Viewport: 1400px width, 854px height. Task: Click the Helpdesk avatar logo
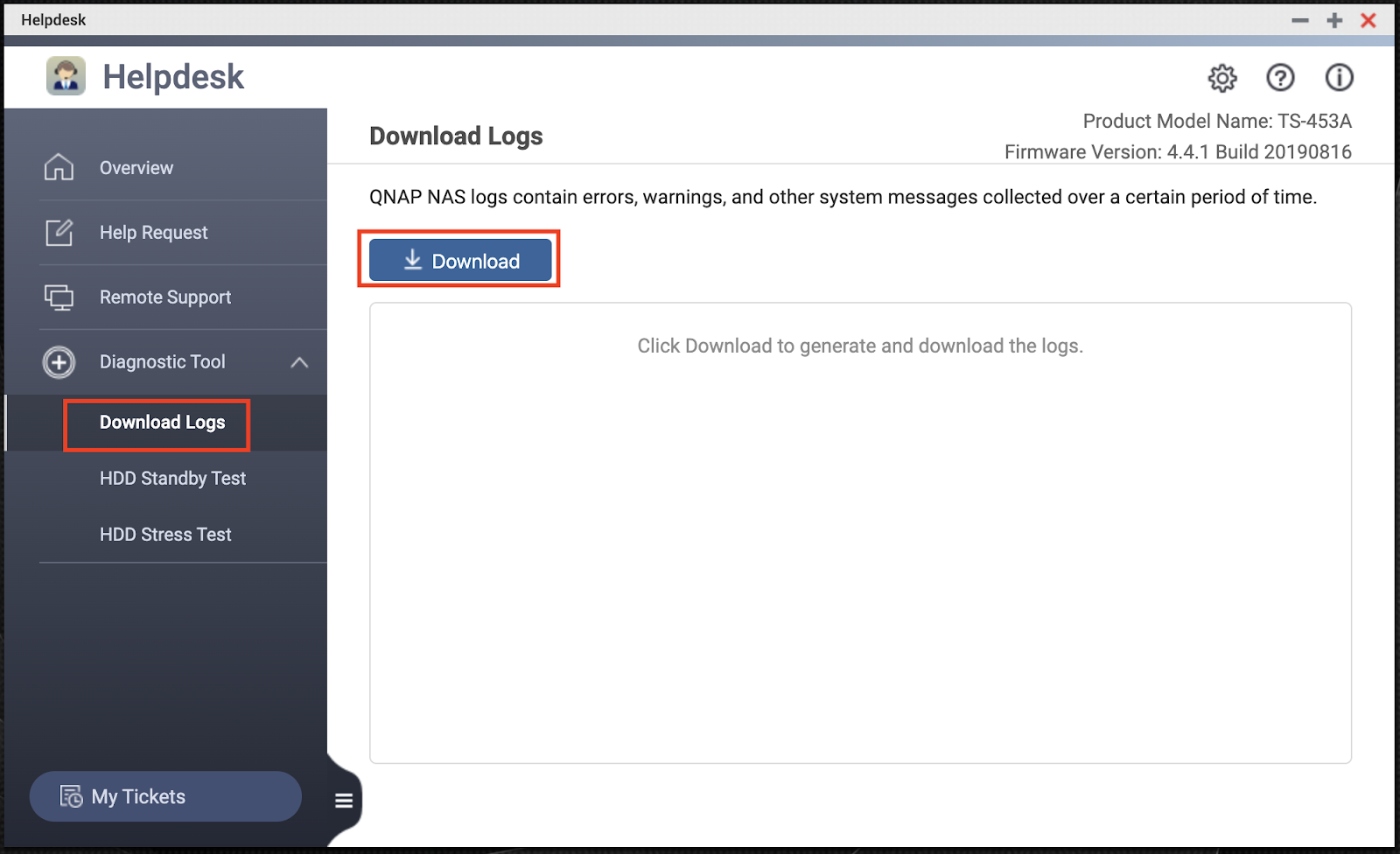[x=66, y=76]
